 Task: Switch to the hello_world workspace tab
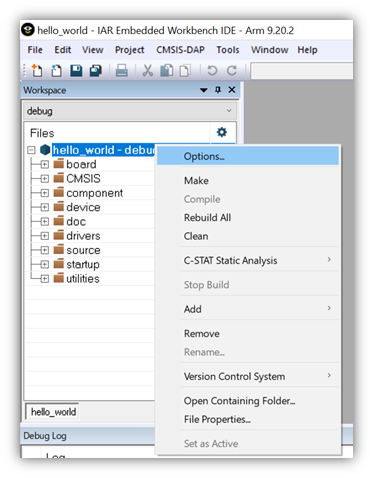[x=53, y=412]
